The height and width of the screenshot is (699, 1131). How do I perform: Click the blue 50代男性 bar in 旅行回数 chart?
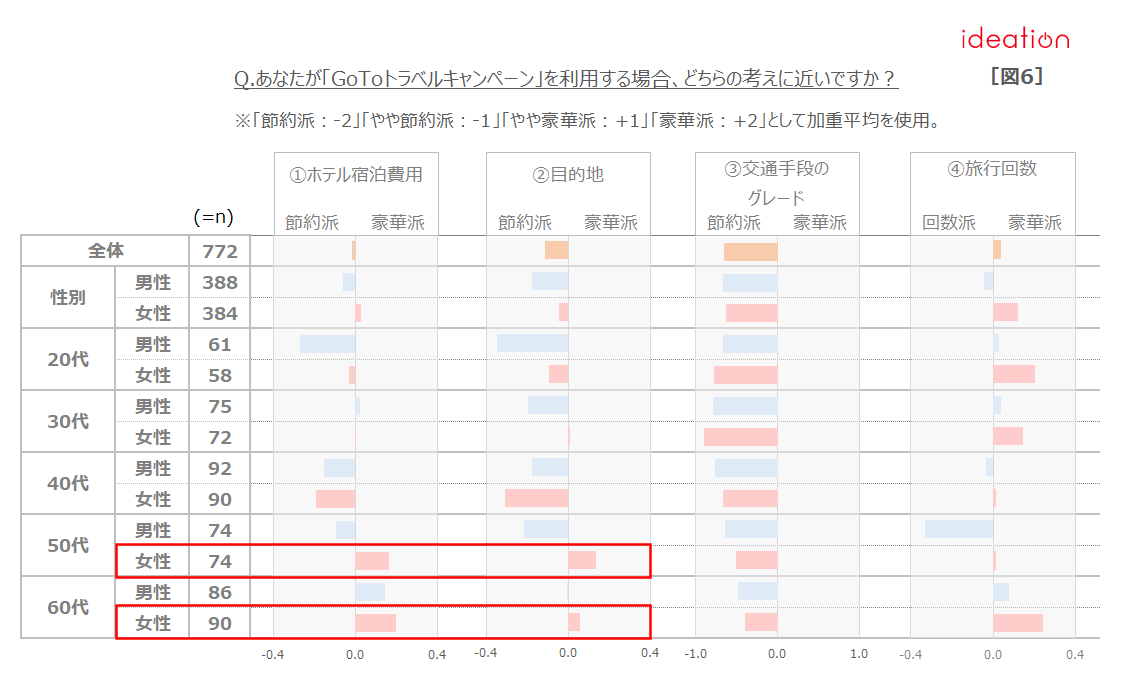pyautogui.click(x=959, y=529)
